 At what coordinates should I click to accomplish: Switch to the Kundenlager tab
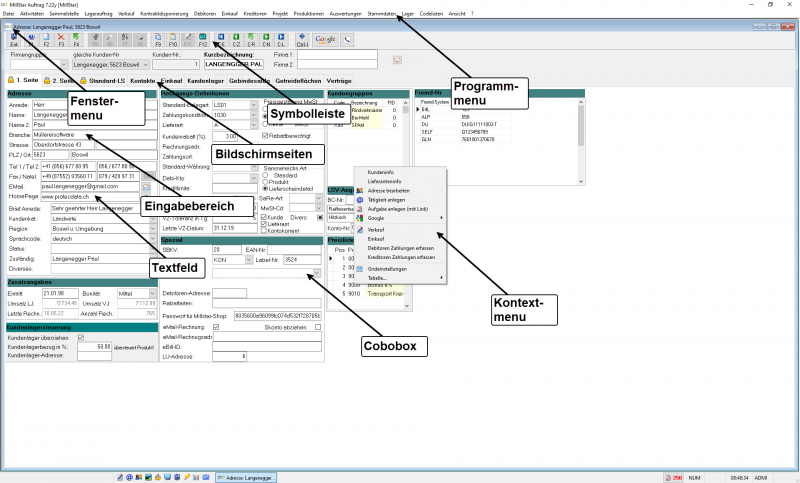(x=206, y=81)
